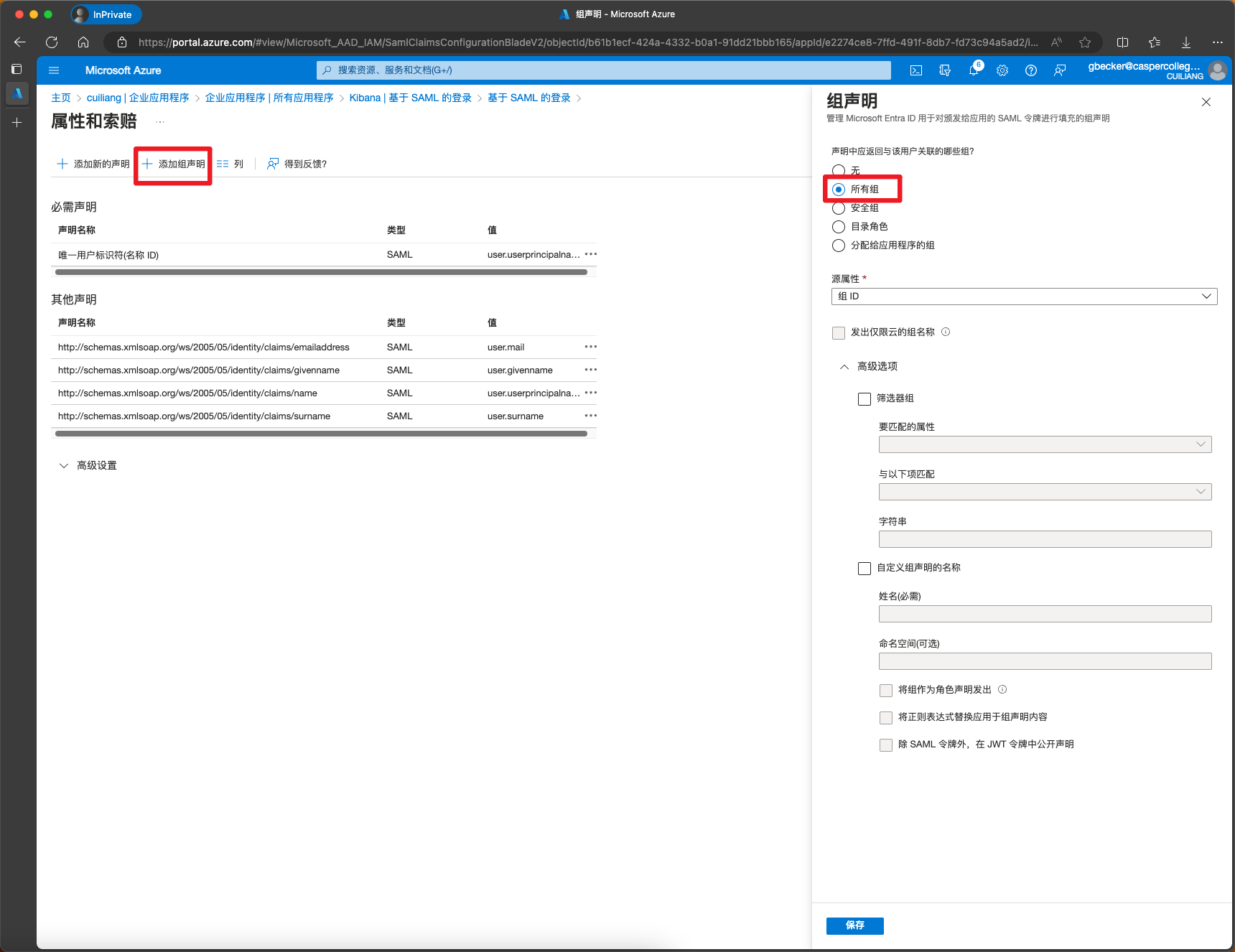Go to 主页 breadcrumb
The height and width of the screenshot is (952, 1235).
(61, 98)
